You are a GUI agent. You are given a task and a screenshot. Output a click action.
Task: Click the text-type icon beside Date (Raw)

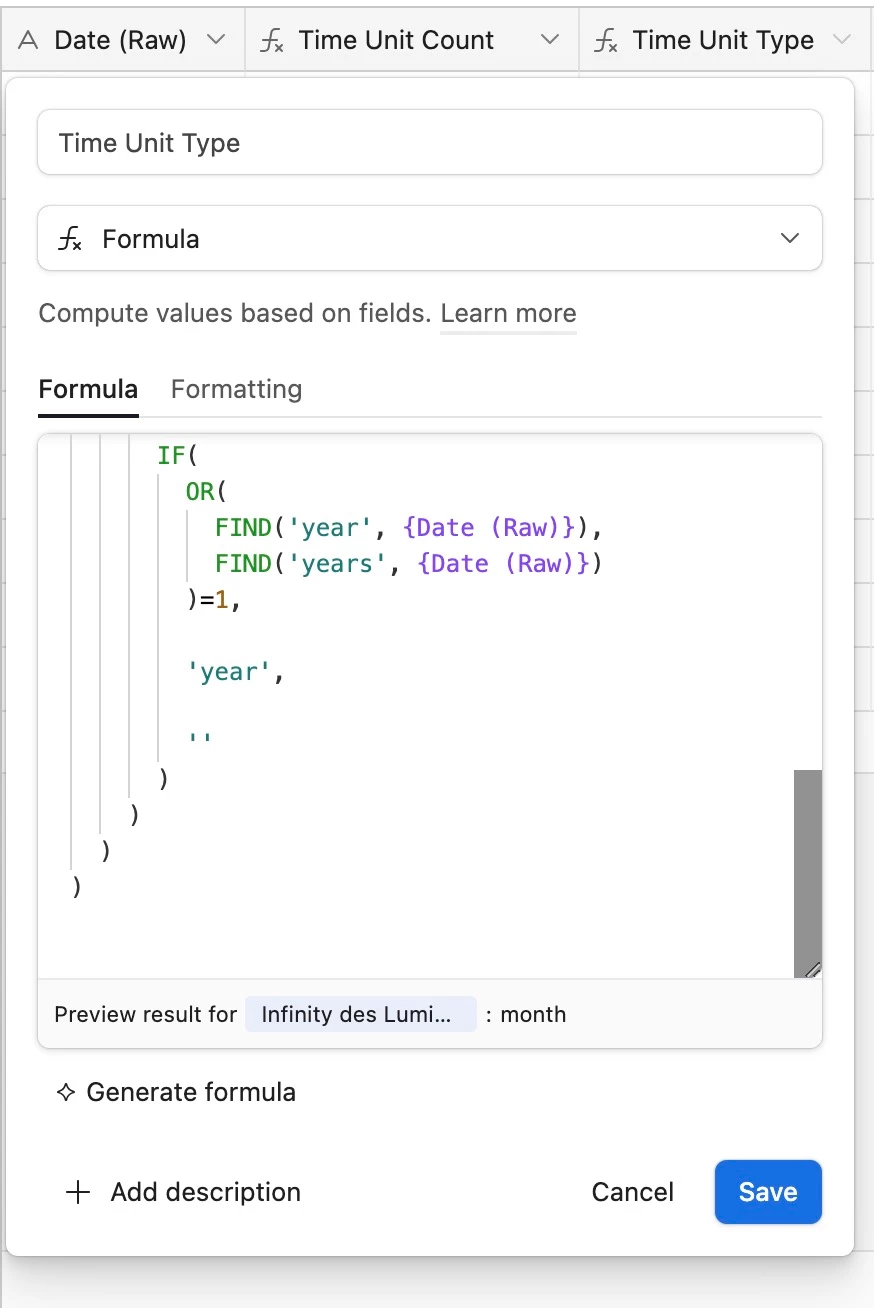(x=30, y=41)
